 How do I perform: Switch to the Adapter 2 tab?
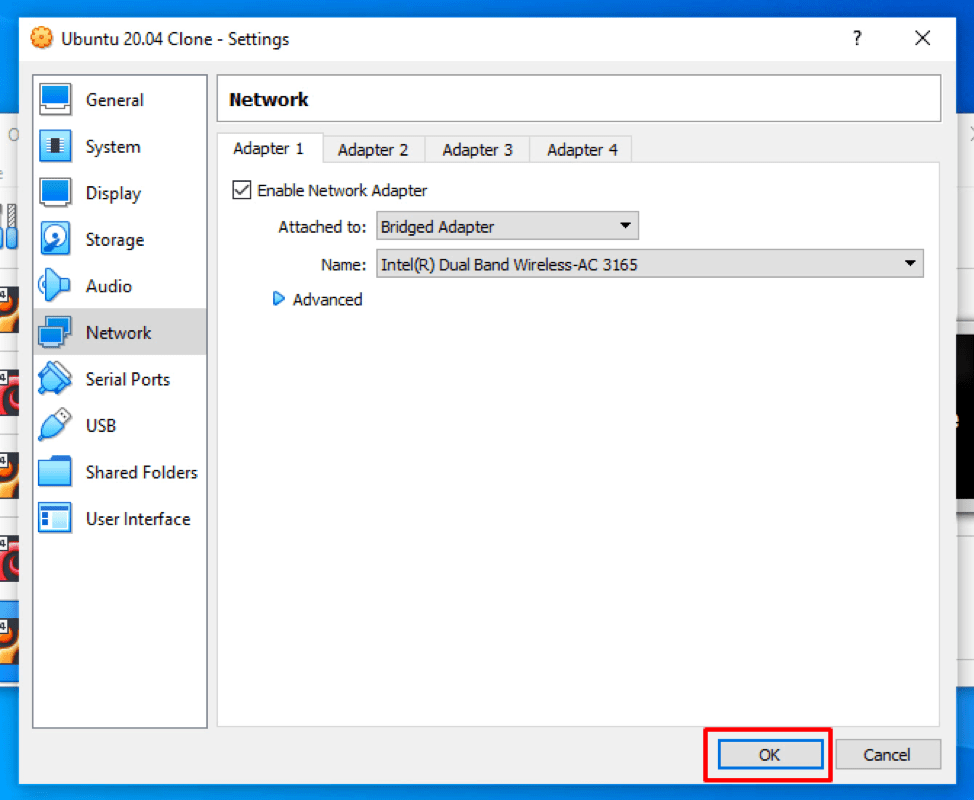coord(374,149)
